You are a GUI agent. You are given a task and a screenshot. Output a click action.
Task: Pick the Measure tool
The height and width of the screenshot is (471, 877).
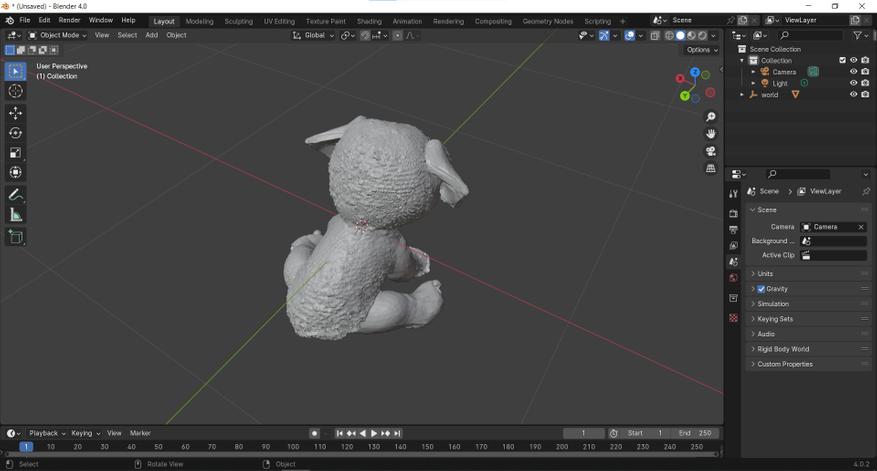pos(15,215)
